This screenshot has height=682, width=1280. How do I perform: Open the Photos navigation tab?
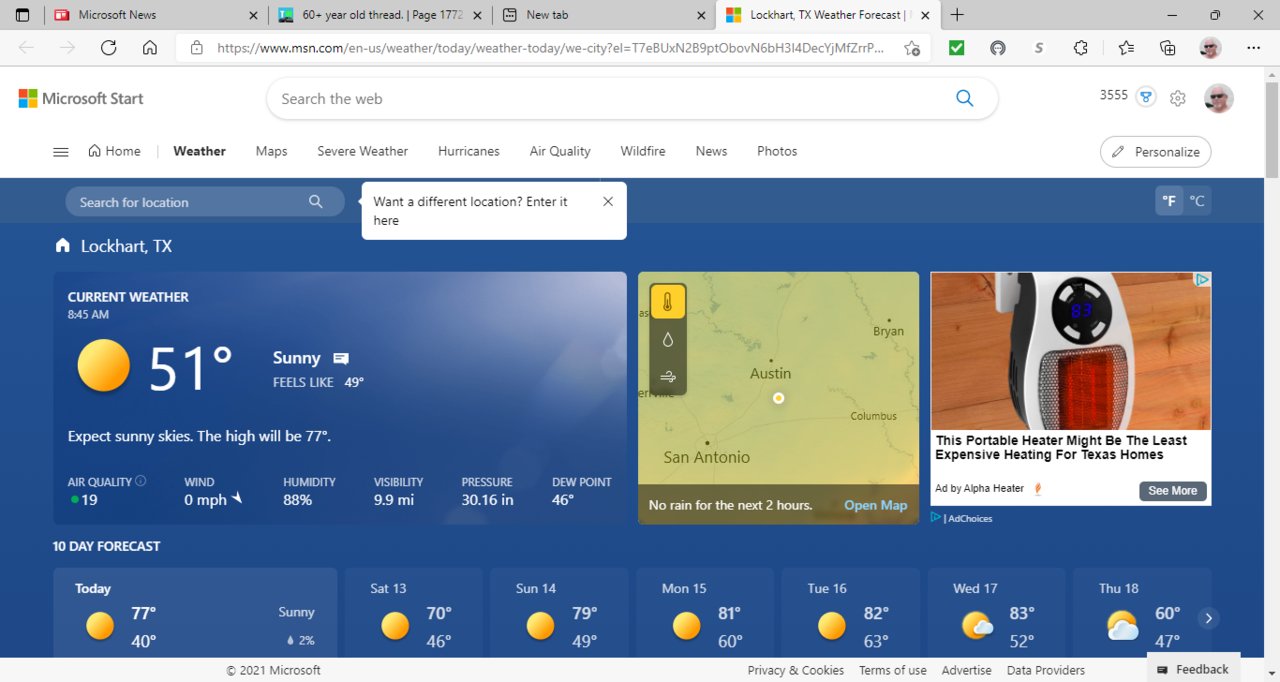pyautogui.click(x=777, y=151)
